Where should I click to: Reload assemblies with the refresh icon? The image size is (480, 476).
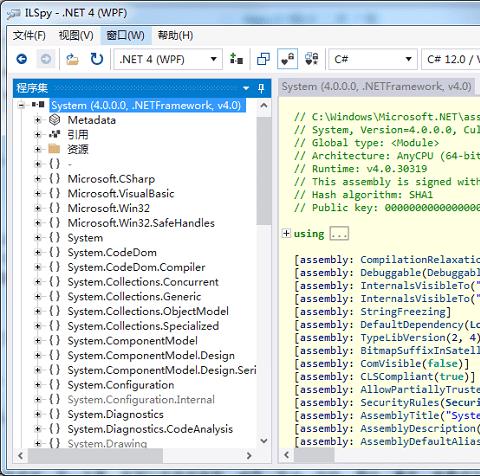click(97, 59)
